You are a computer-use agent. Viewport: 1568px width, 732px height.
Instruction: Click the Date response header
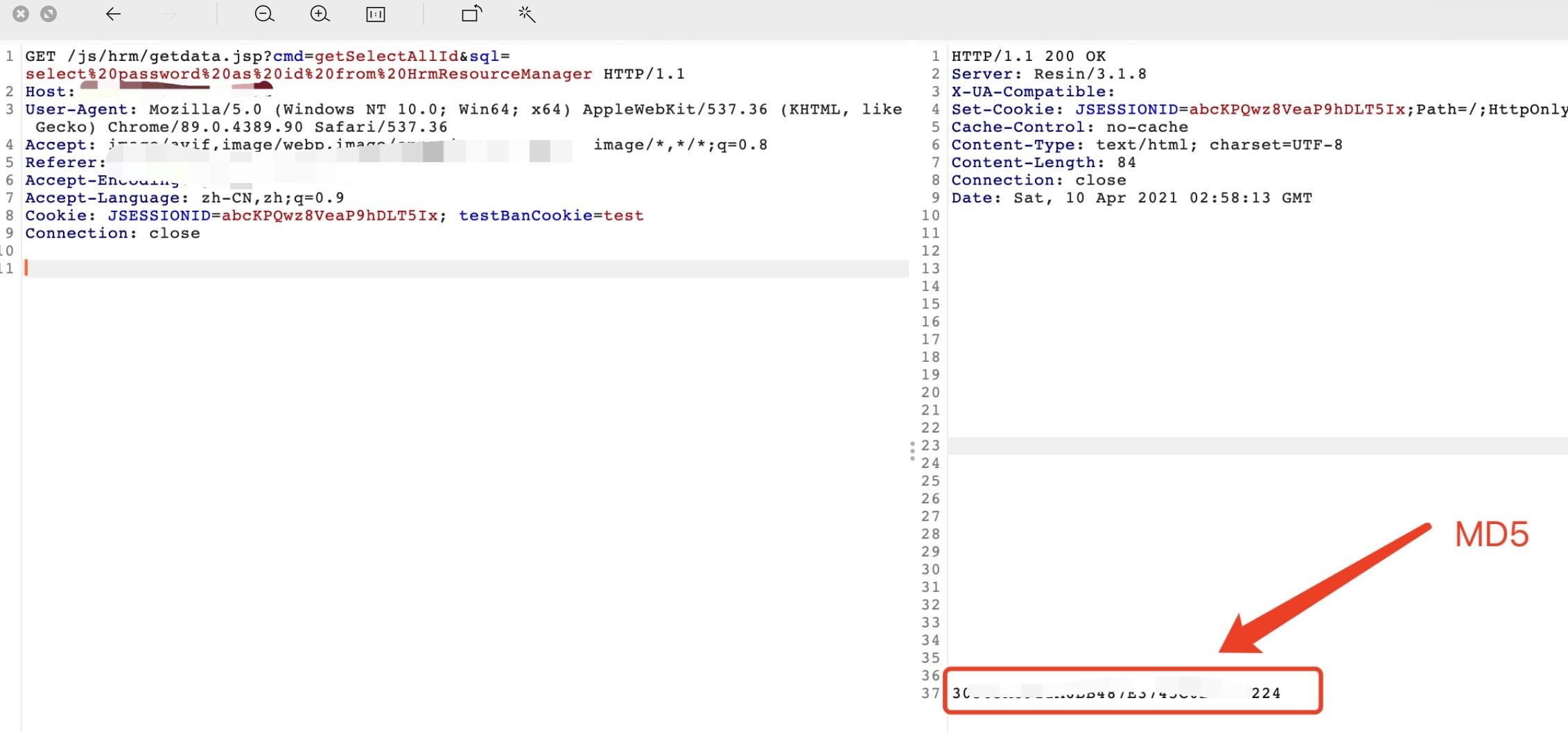(1131, 198)
